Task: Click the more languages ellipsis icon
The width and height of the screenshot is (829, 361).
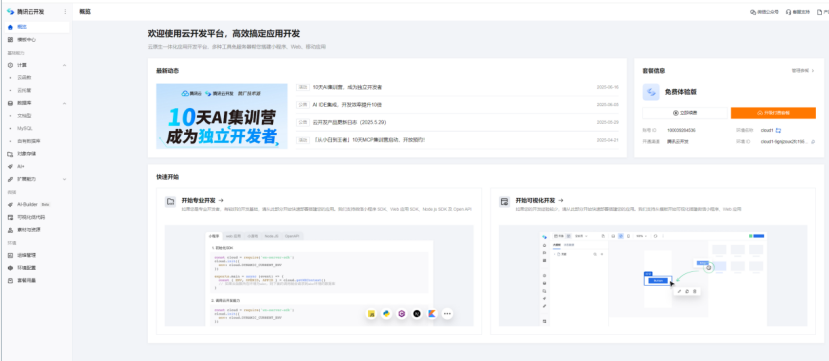Action: click(447, 314)
